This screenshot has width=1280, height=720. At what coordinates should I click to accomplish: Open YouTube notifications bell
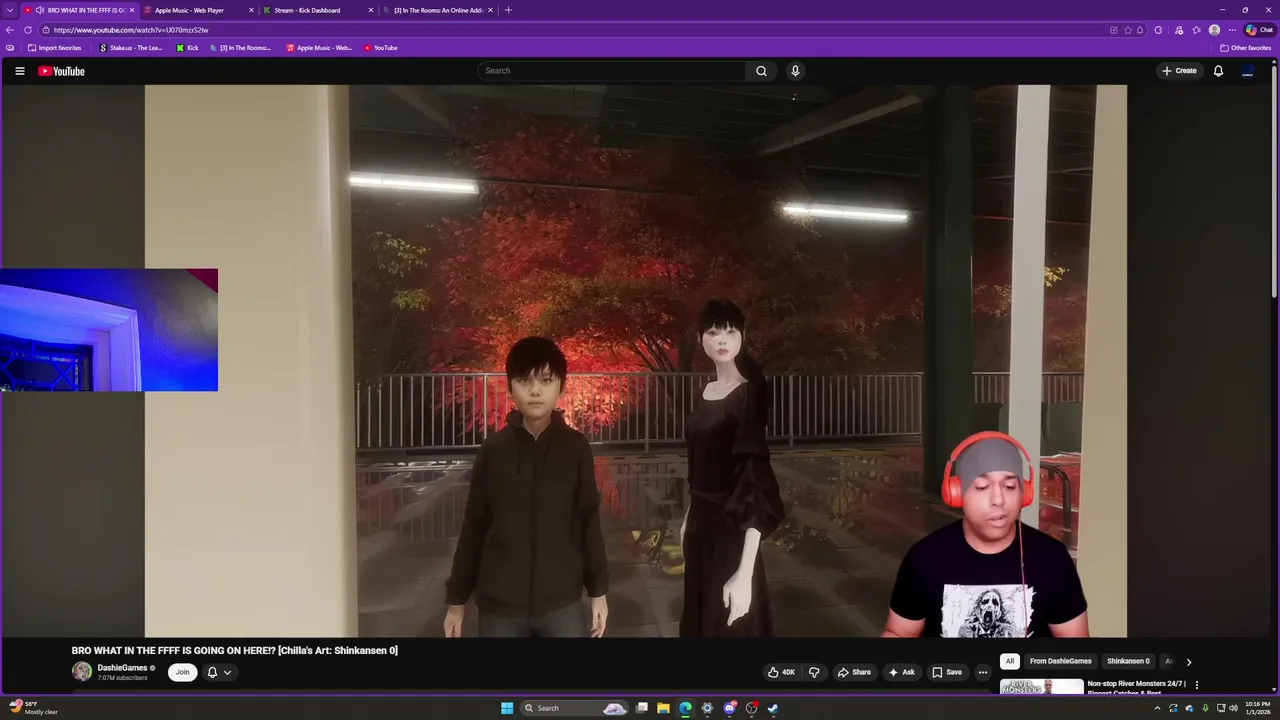pos(1218,71)
